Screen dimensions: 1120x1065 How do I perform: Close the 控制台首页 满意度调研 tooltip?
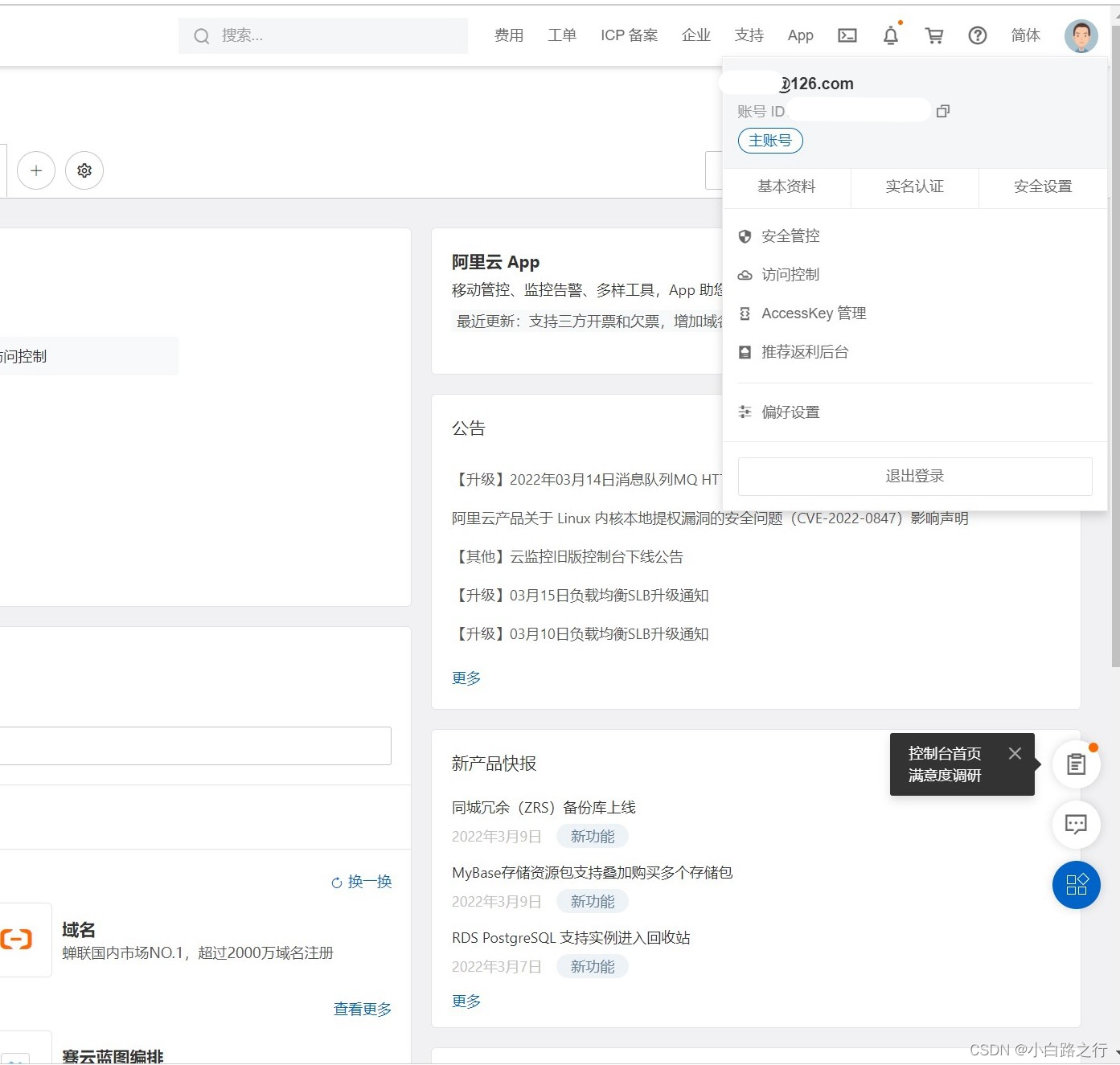[1015, 753]
